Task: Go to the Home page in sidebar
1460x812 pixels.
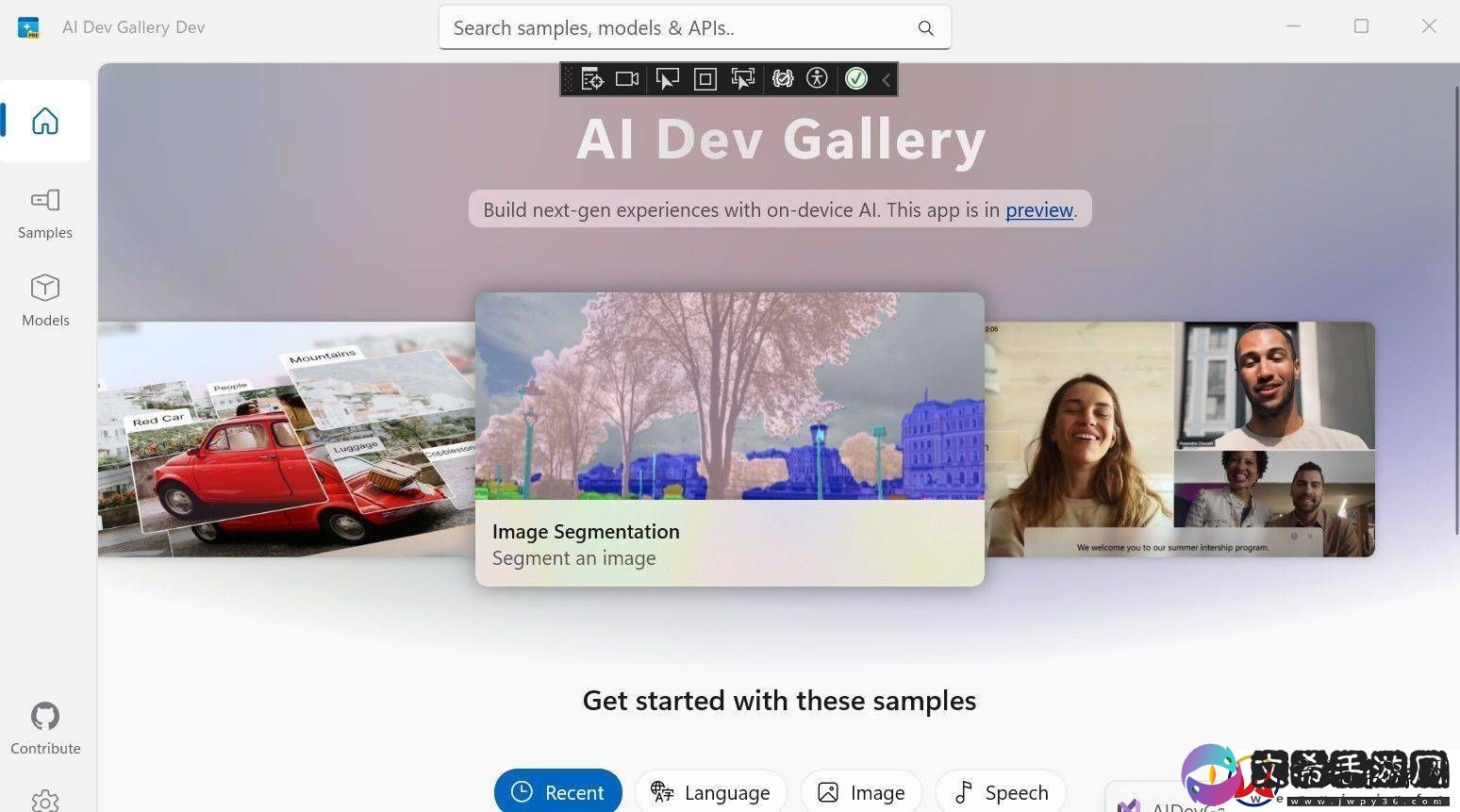Action: (45, 121)
